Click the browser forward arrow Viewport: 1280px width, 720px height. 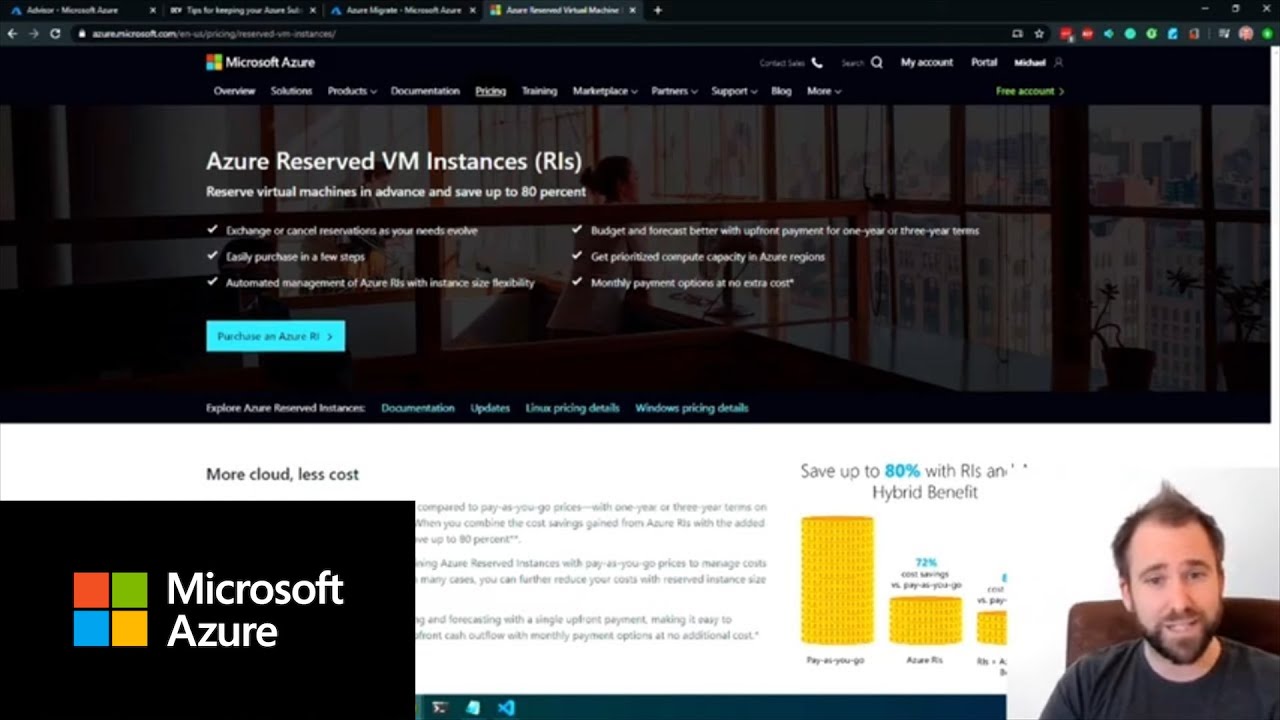pyautogui.click(x=33, y=33)
